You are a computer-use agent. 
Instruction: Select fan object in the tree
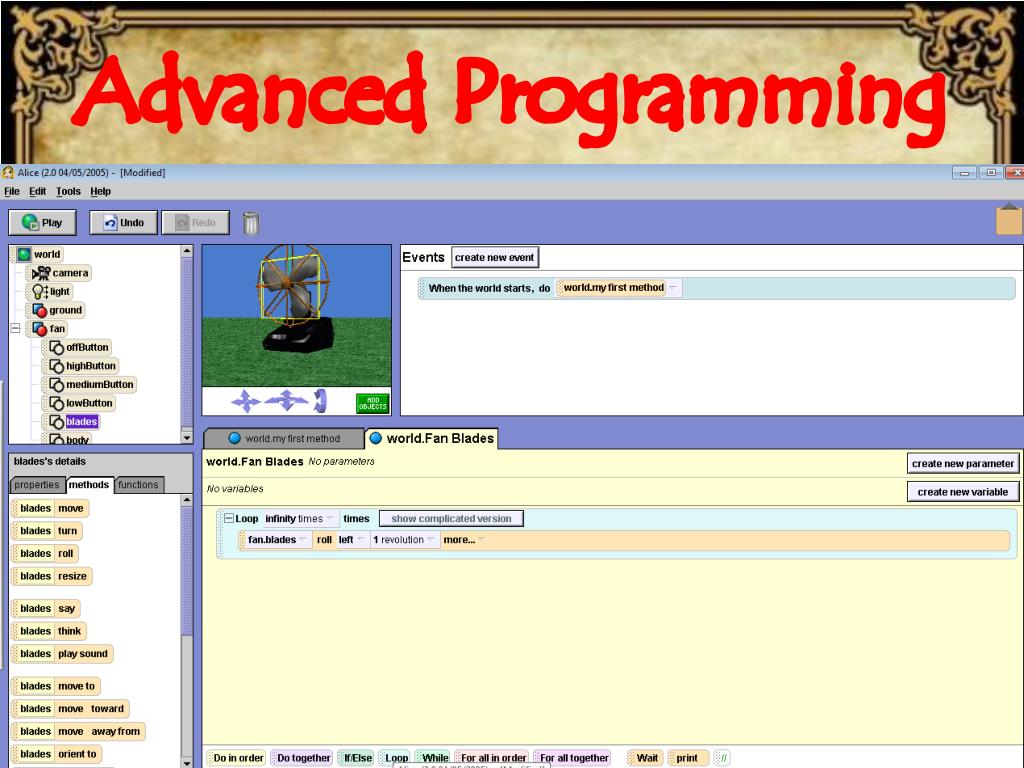click(57, 328)
